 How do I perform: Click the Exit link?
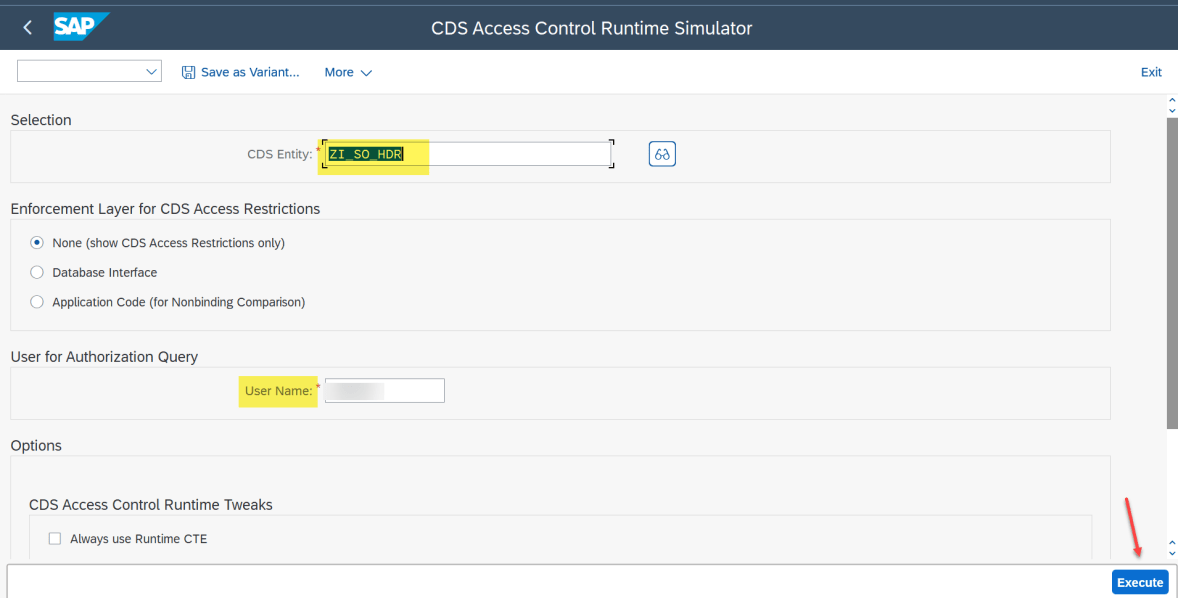coord(1151,72)
